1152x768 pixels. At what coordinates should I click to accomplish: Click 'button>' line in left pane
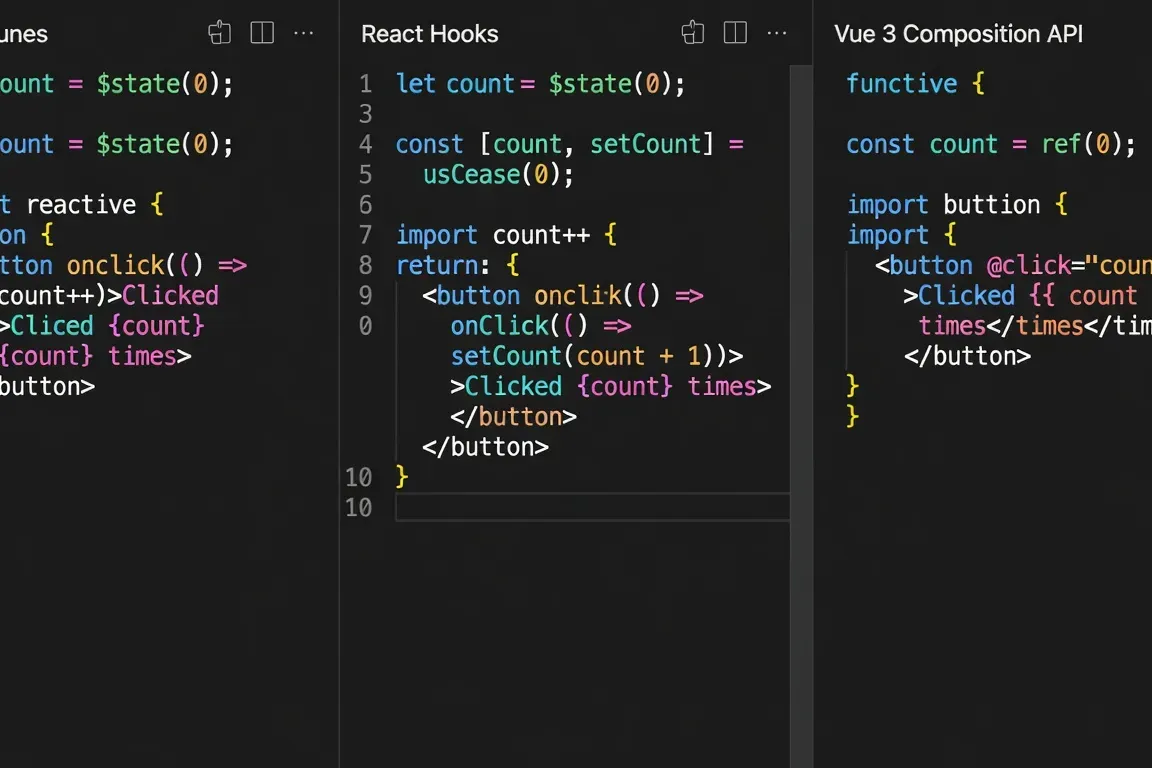48,386
